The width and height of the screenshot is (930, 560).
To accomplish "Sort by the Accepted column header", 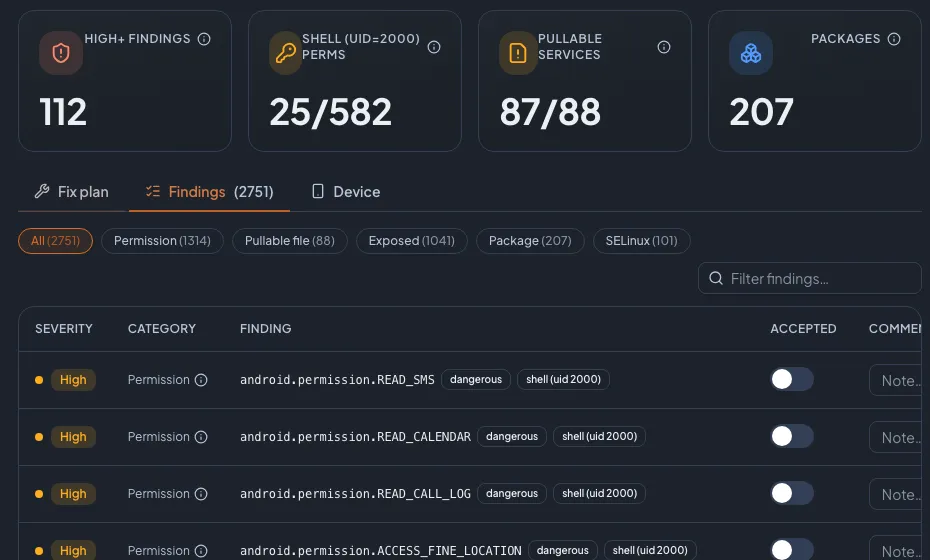I will (x=803, y=329).
